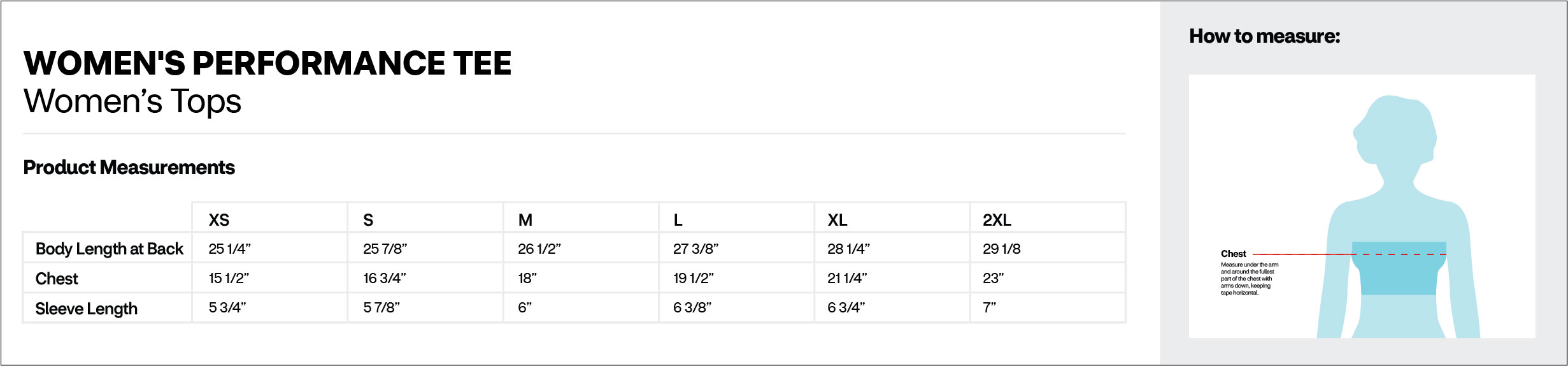This screenshot has width=1568, height=366.
Task: Click the XL size column header
Action: coord(837,220)
